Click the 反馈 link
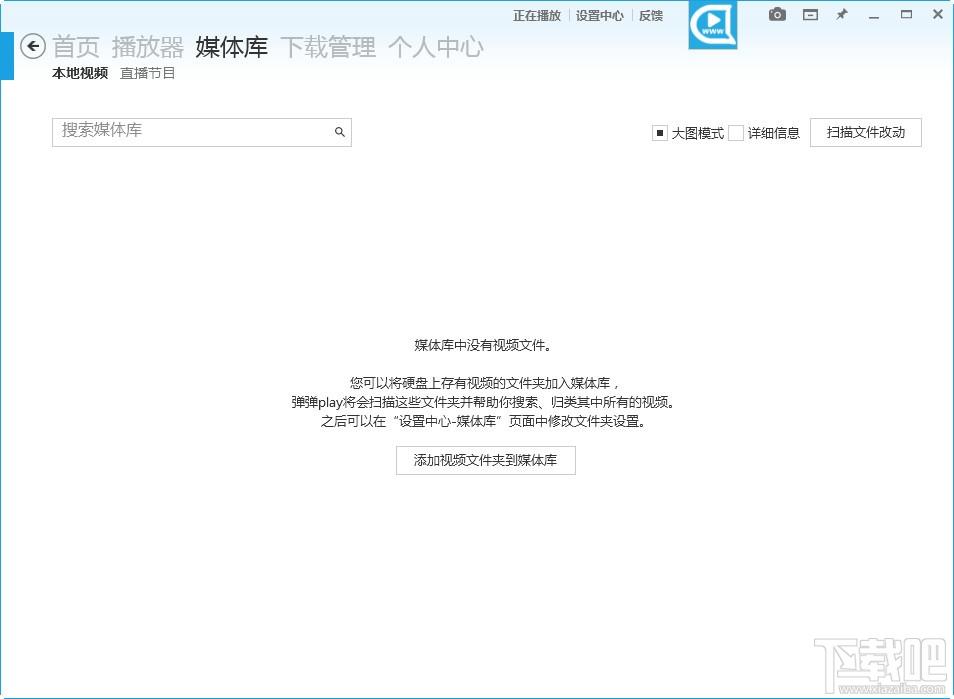This screenshot has width=954, height=699. pyautogui.click(x=651, y=16)
